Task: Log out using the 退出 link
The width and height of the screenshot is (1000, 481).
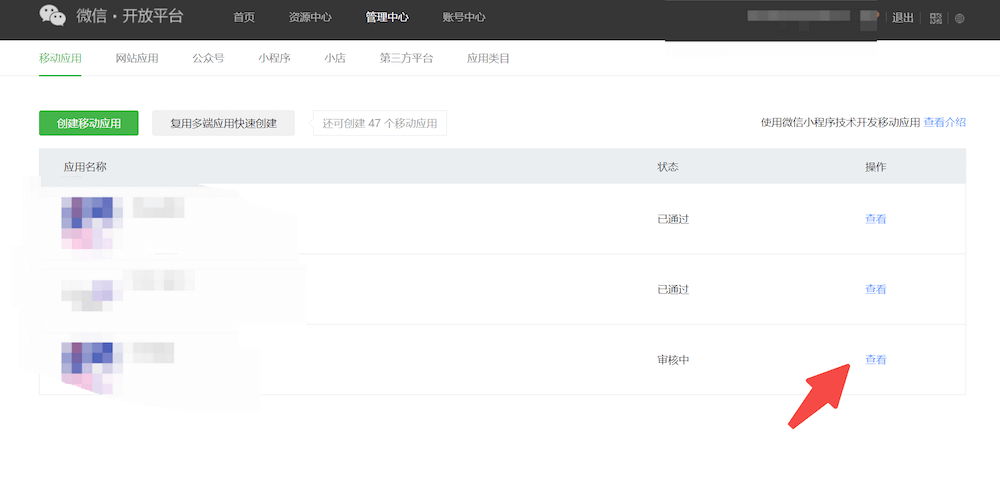Action: pyautogui.click(x=902, y=18)
